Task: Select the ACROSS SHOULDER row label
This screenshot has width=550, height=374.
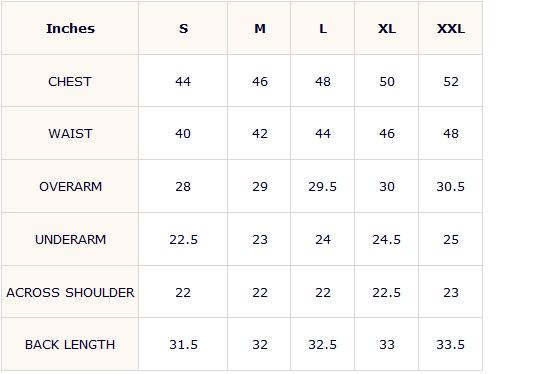Action: point(70,292)
